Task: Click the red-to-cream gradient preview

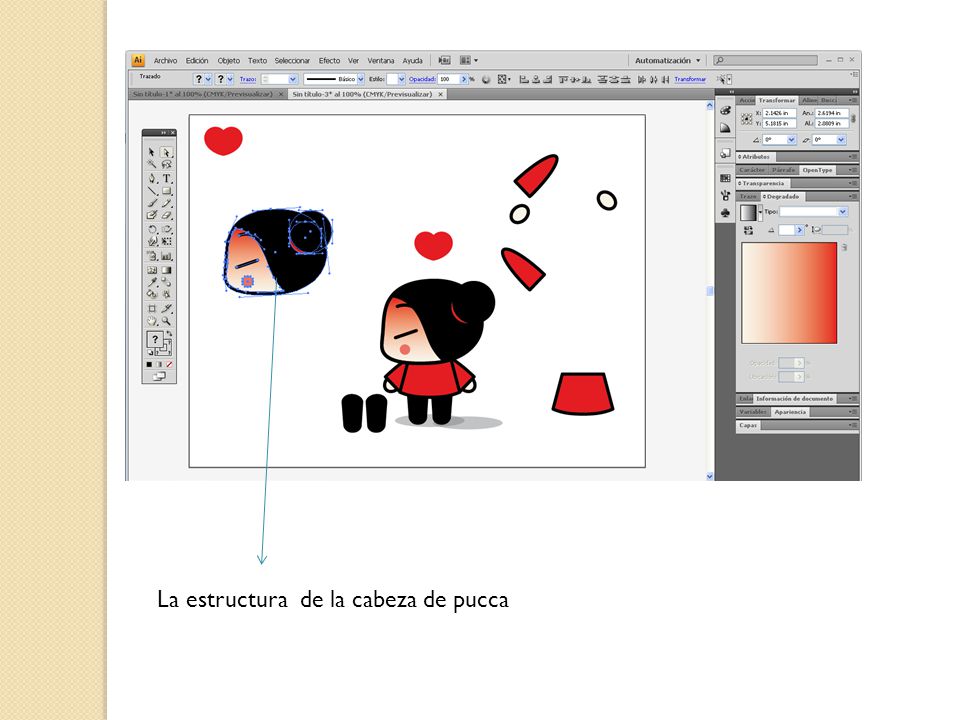Action: coord(789,293)
